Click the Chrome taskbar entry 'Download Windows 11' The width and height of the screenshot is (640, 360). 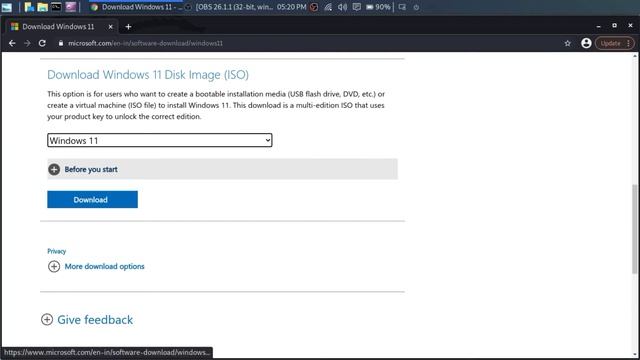pos(137,7)
